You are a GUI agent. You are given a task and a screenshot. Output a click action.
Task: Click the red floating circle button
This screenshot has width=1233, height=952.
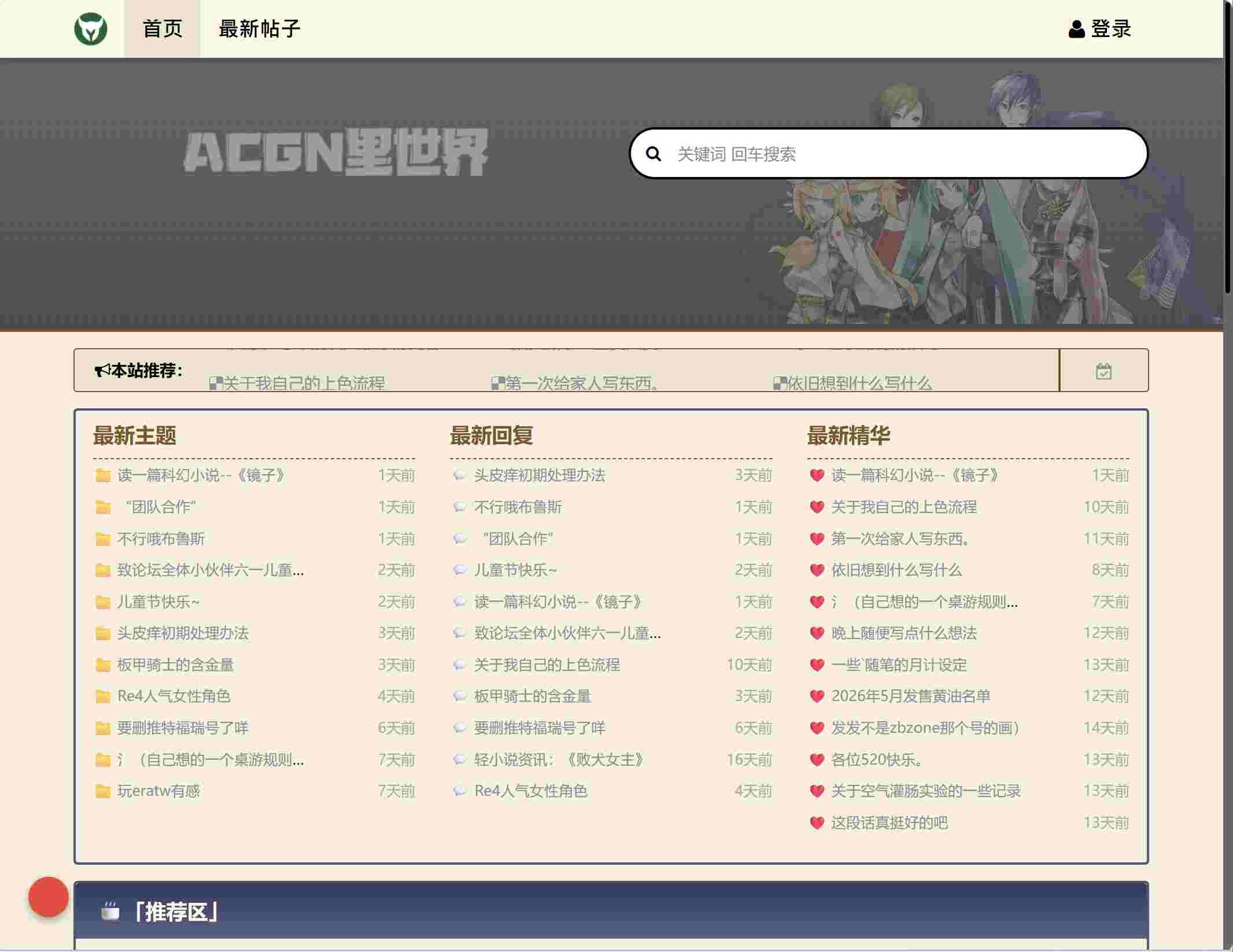click(49, 897)
